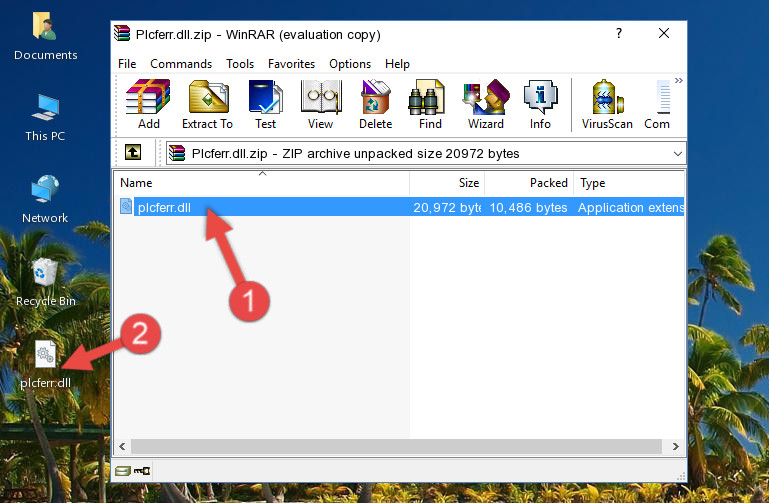This screenshot has height=503, width=769.
Task: Click the Delete toolbar icon
Action: (x=376, y=104)
